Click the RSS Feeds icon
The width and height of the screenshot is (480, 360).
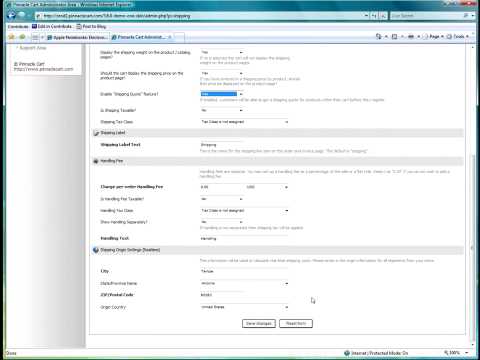click(x=394, y=36)
